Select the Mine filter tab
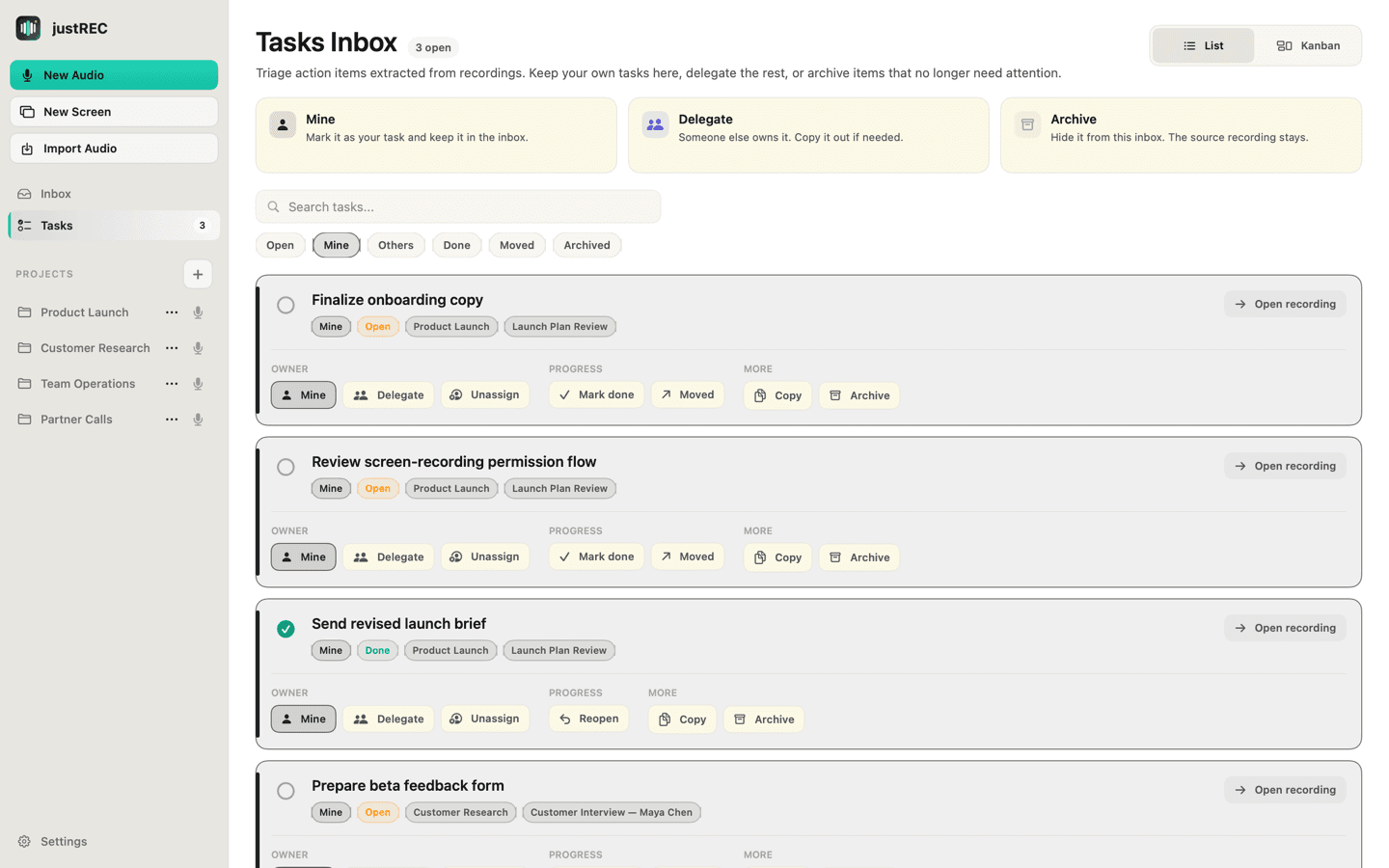The height and width of the screenshot is (868, 1389). point(337,245)
